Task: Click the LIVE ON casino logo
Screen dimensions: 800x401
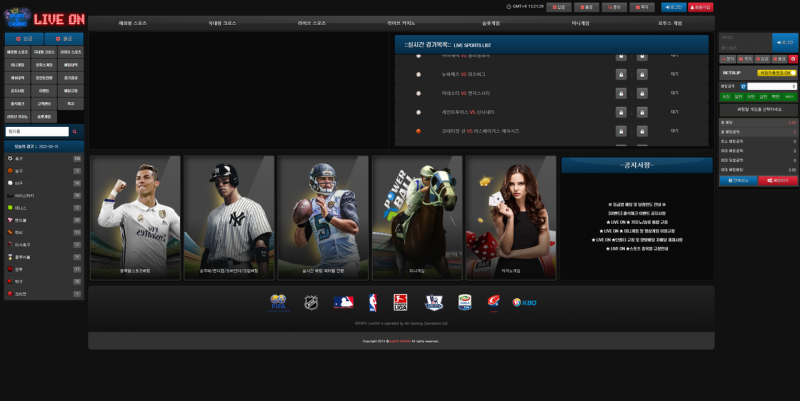Action: [x=44, y=17]
